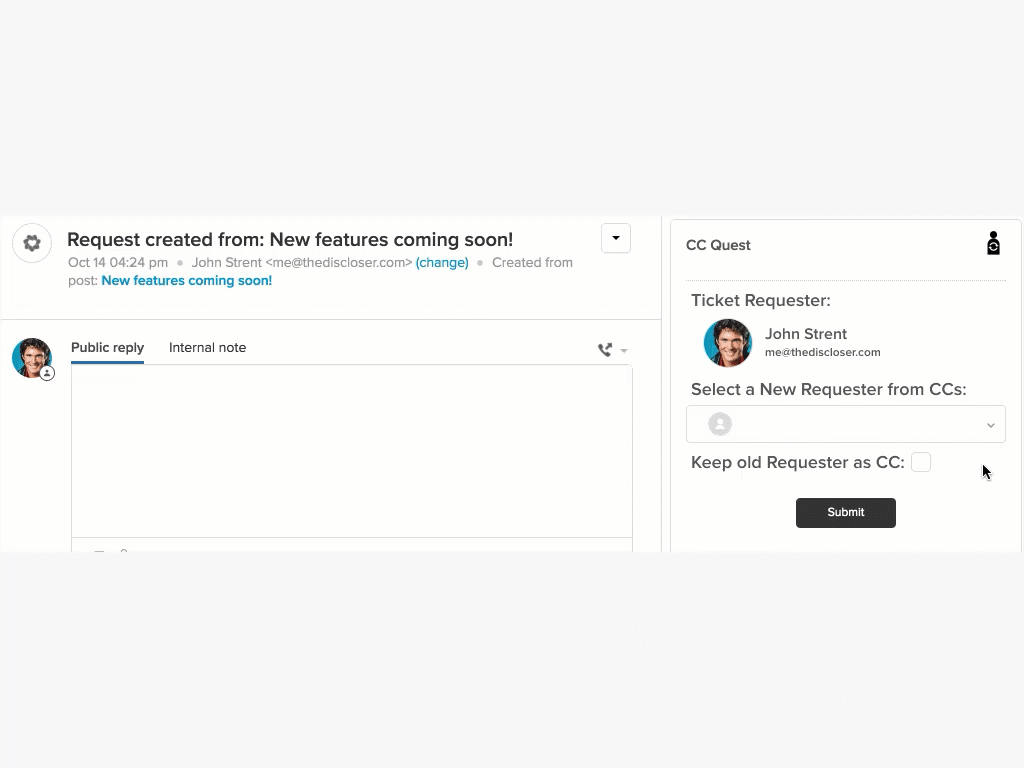1024x768 pixels.
Task: Click the gear icon beside the request title
Action: point(32,243)
